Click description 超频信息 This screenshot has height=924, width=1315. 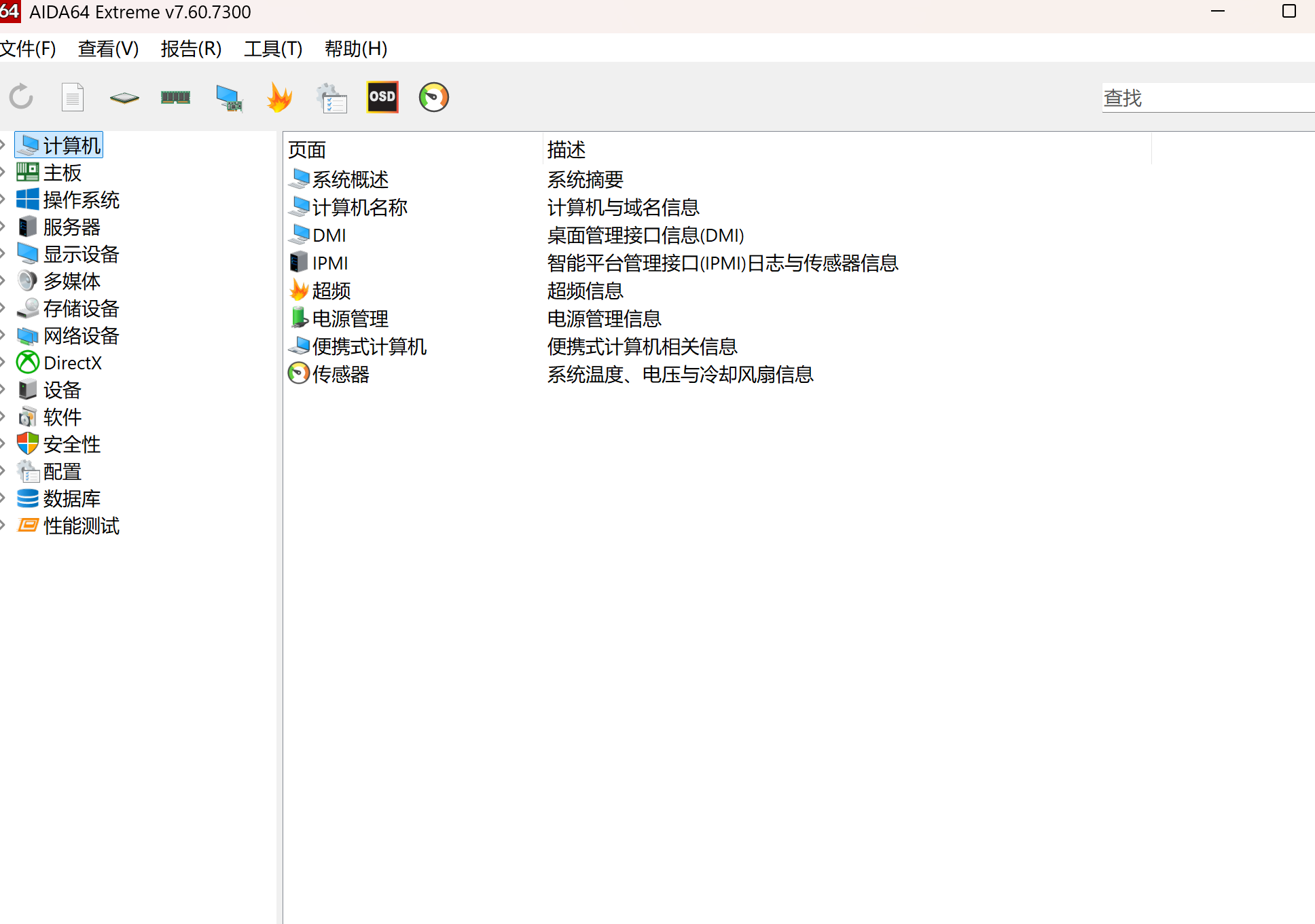point(585,291)
